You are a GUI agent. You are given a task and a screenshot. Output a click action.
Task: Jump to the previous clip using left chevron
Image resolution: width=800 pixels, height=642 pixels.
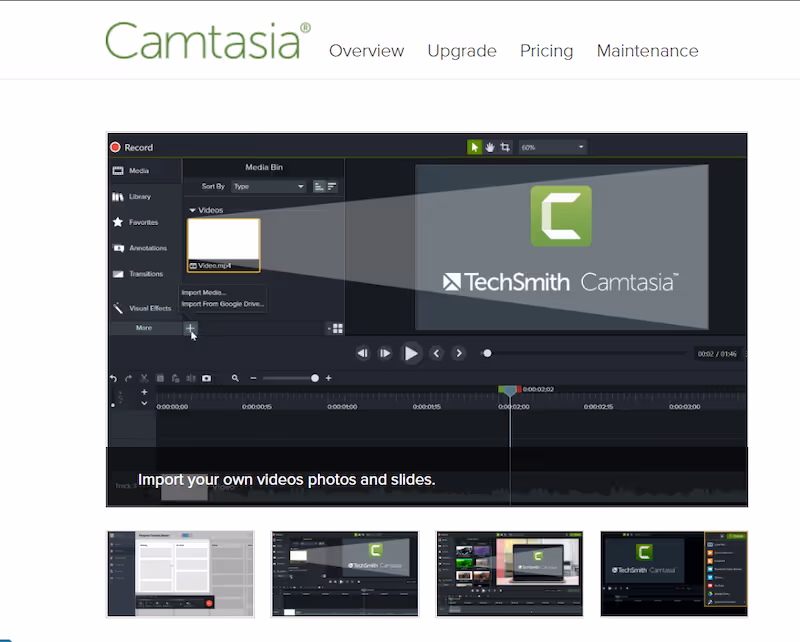(436, 353)
